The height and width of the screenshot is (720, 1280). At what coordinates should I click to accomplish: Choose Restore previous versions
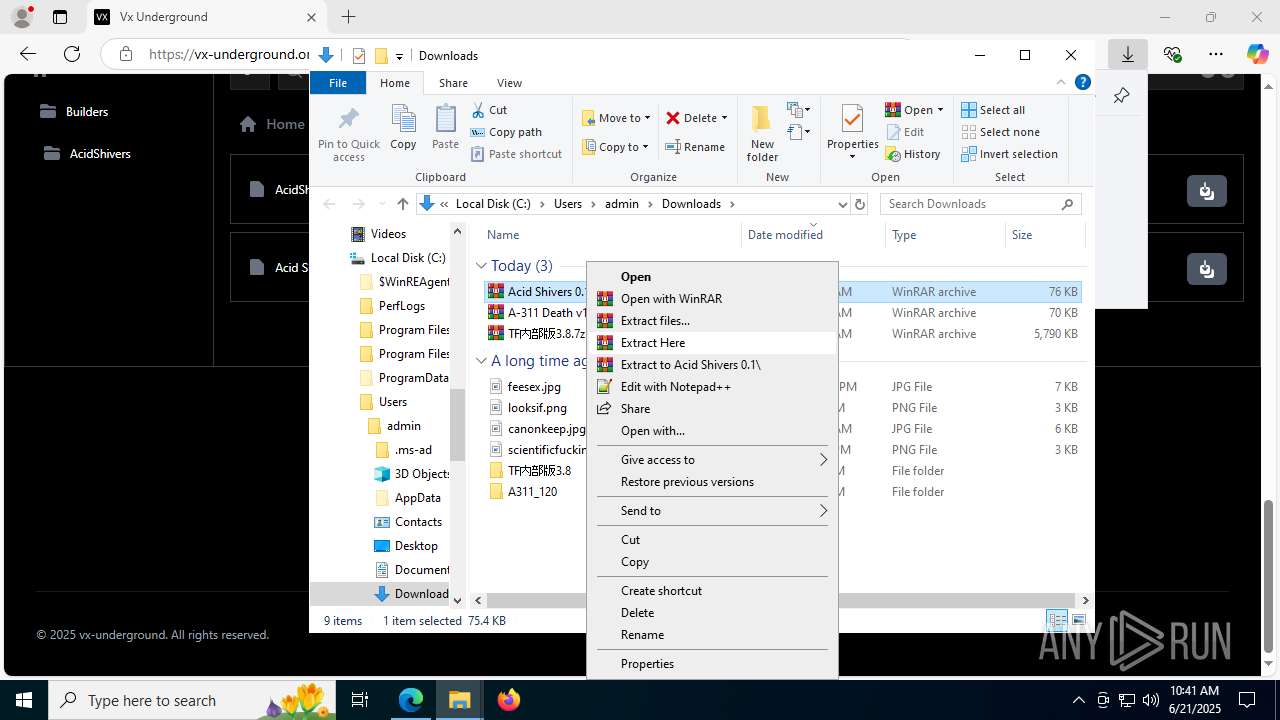coord(712,482)
